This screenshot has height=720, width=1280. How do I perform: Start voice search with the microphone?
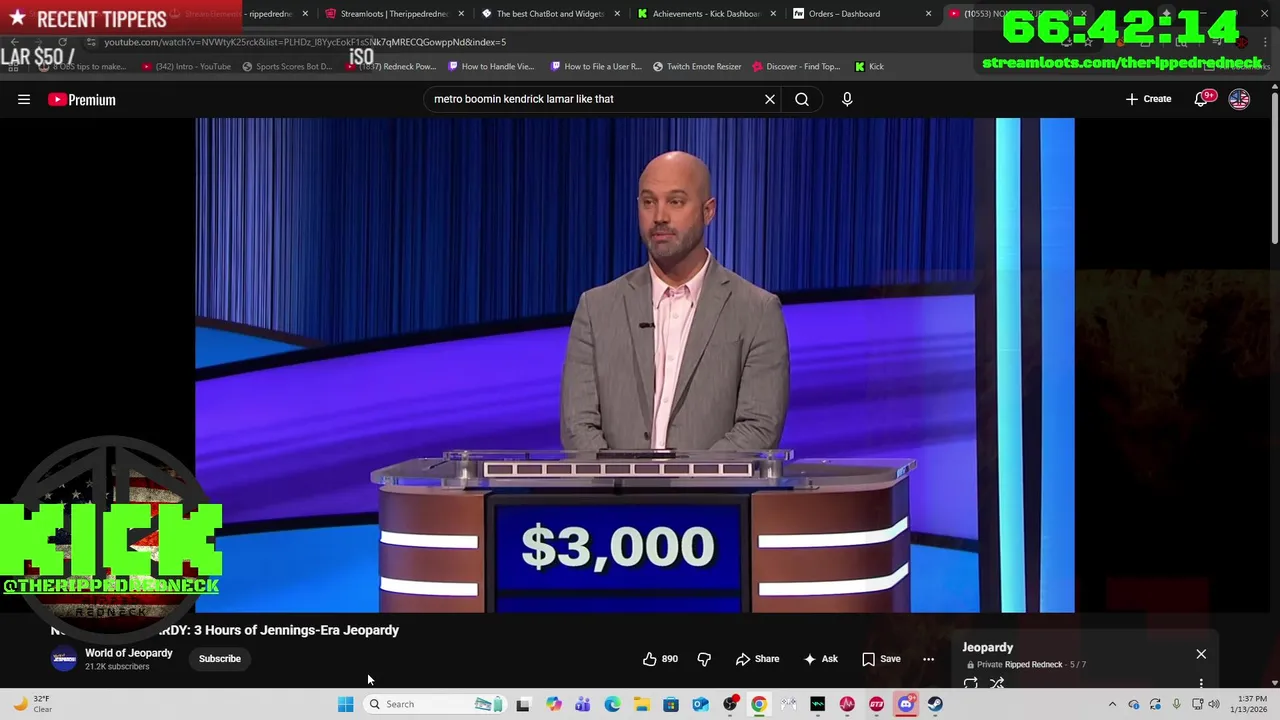point(847,99)
